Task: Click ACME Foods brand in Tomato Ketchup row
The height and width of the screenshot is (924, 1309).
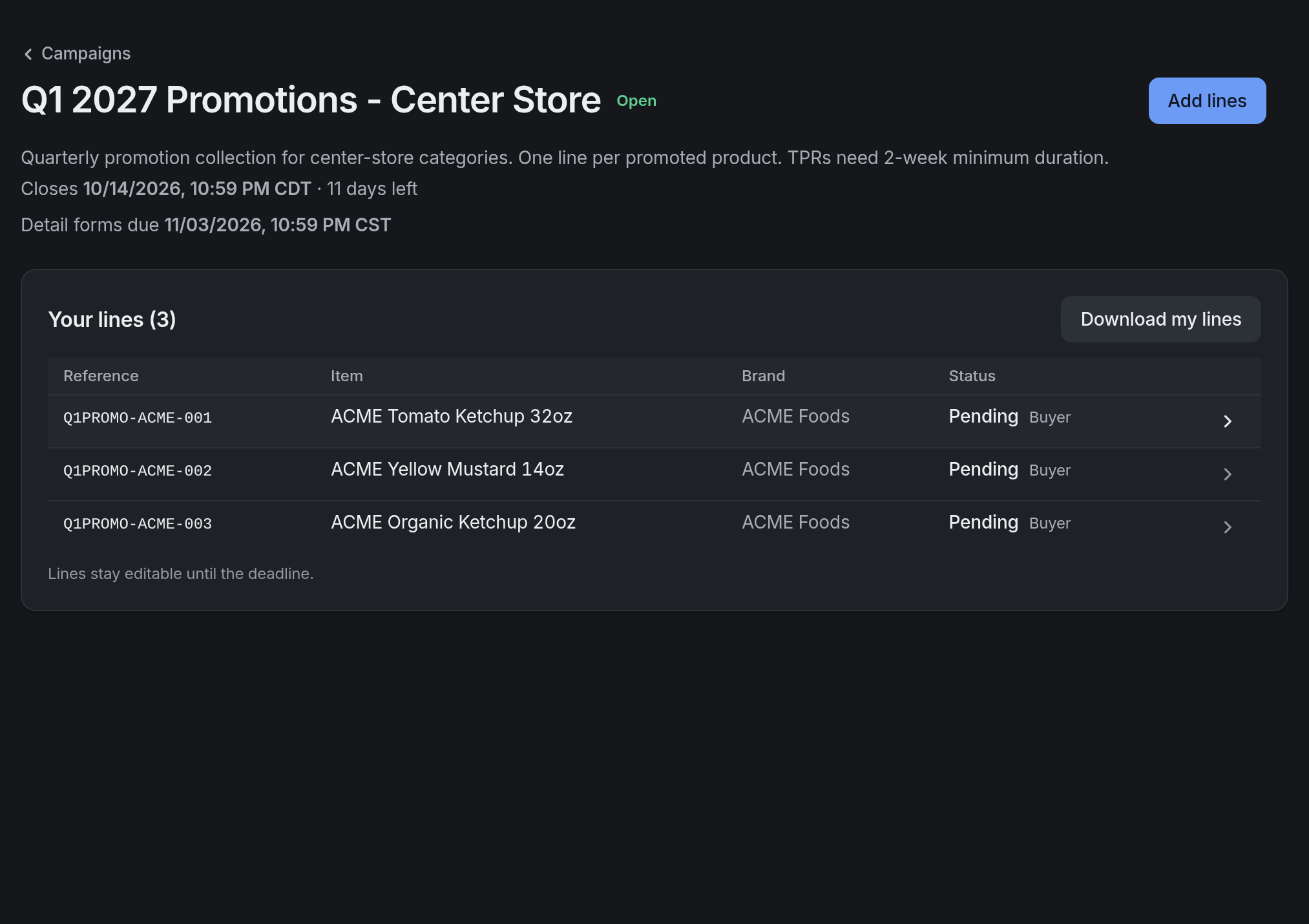Action: pos(795,416)
